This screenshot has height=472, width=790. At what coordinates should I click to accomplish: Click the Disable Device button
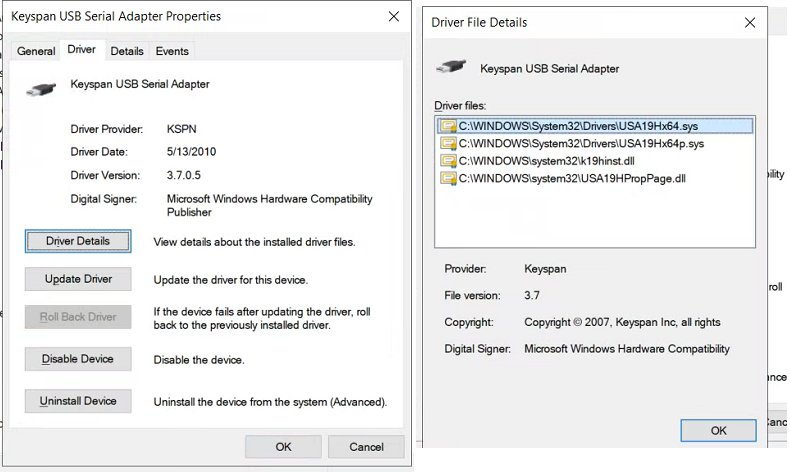tap(78, 359)
